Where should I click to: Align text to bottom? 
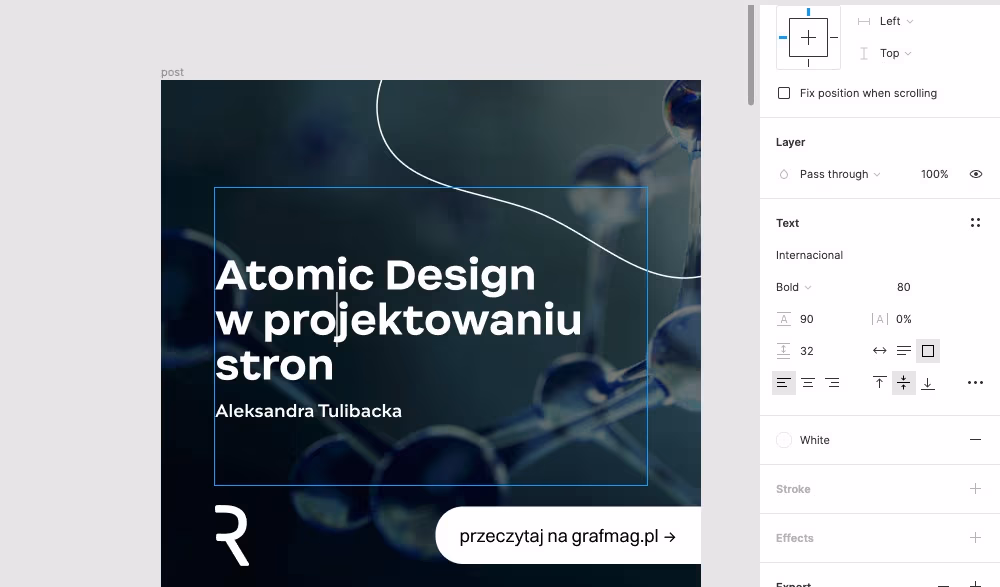[928, 383]
